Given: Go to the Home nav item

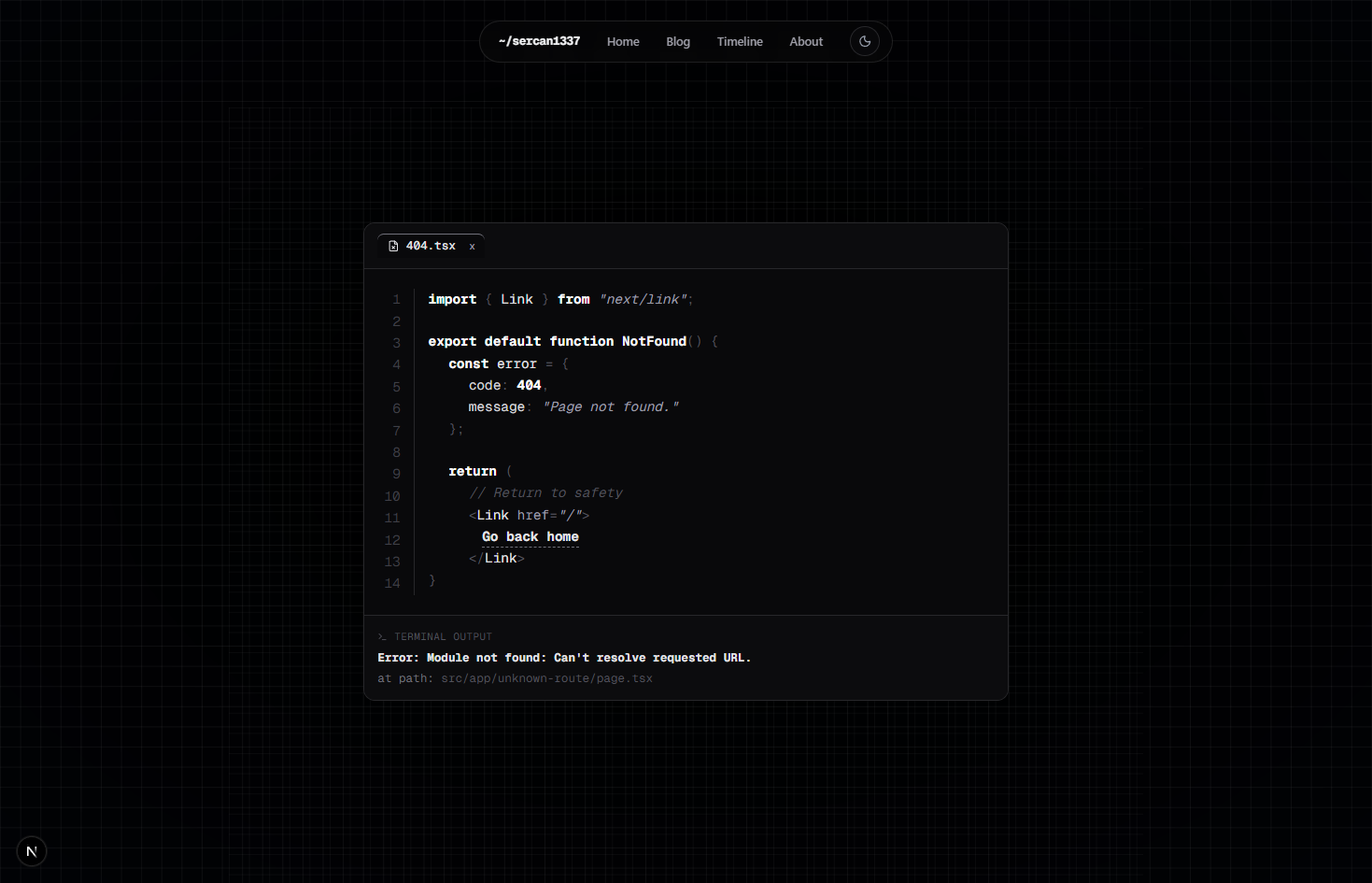Looking at the screenshot, I should click(623, 42).
